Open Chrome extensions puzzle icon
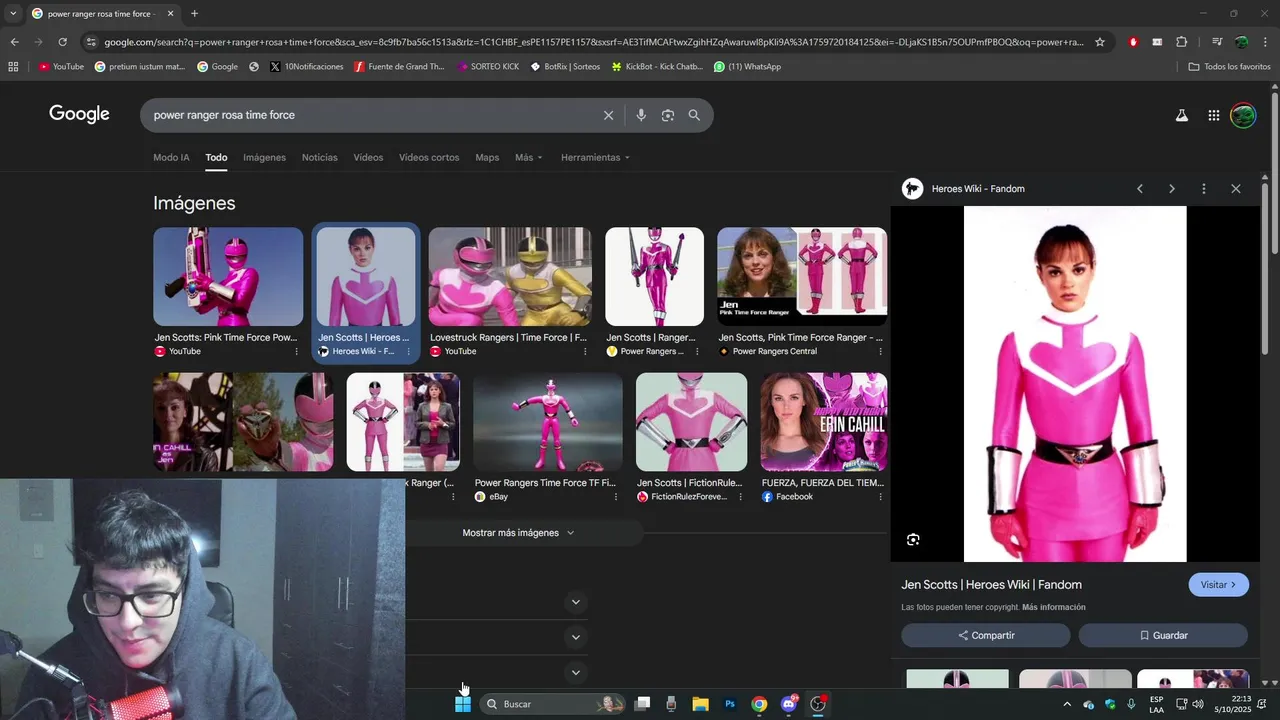Screen dimensions: 1280x720 click(x=1182, y=42)
